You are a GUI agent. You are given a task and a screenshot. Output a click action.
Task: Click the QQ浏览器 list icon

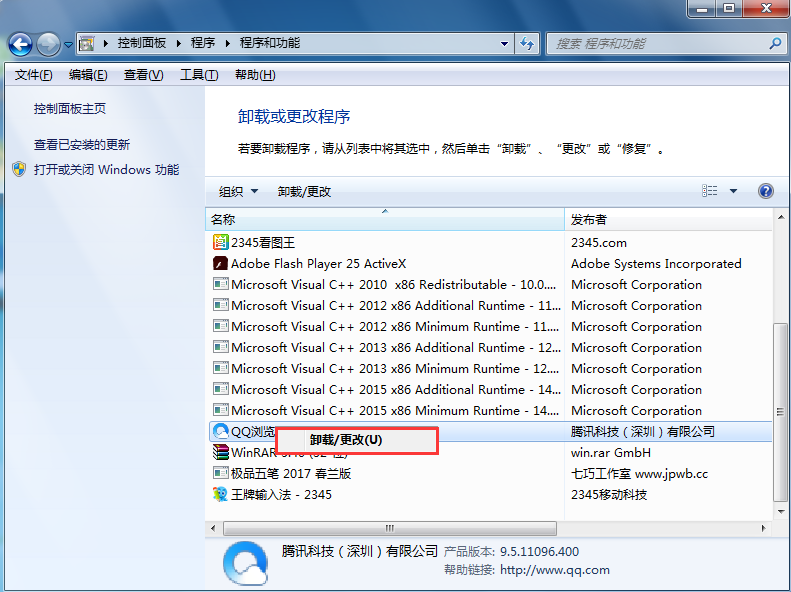coord(220,432)
